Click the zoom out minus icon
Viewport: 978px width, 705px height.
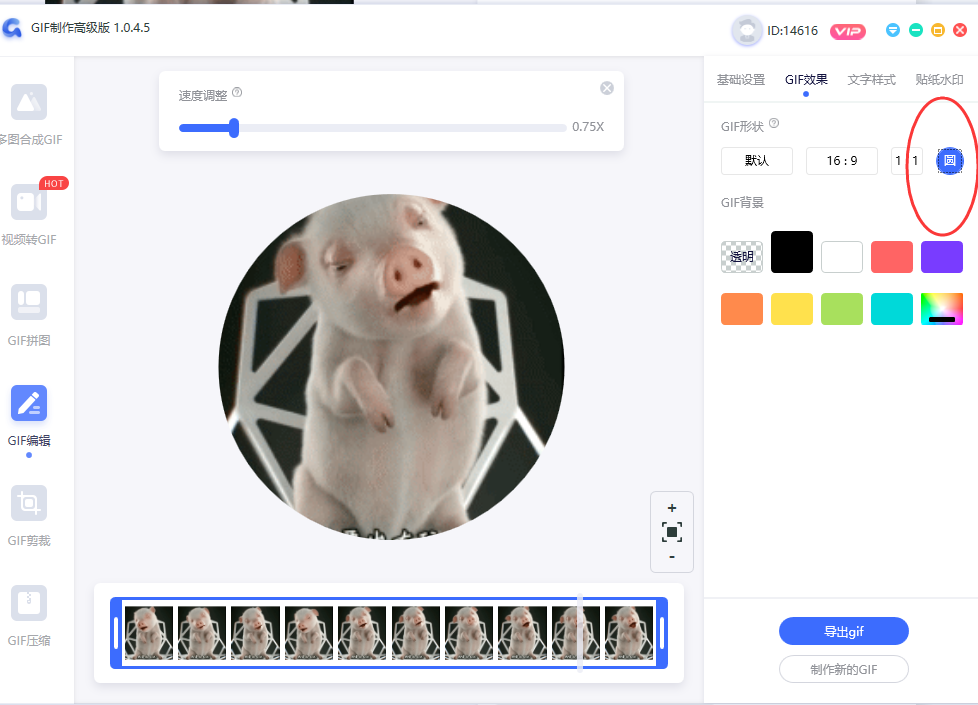pyautogui.click(x=672, y=557)
